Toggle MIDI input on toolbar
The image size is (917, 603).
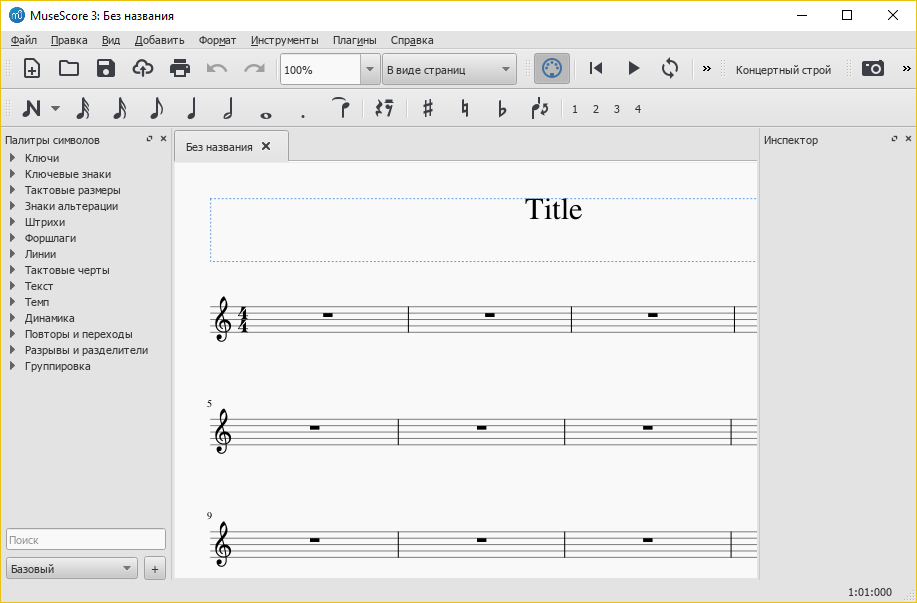click(x=551, y=68)
